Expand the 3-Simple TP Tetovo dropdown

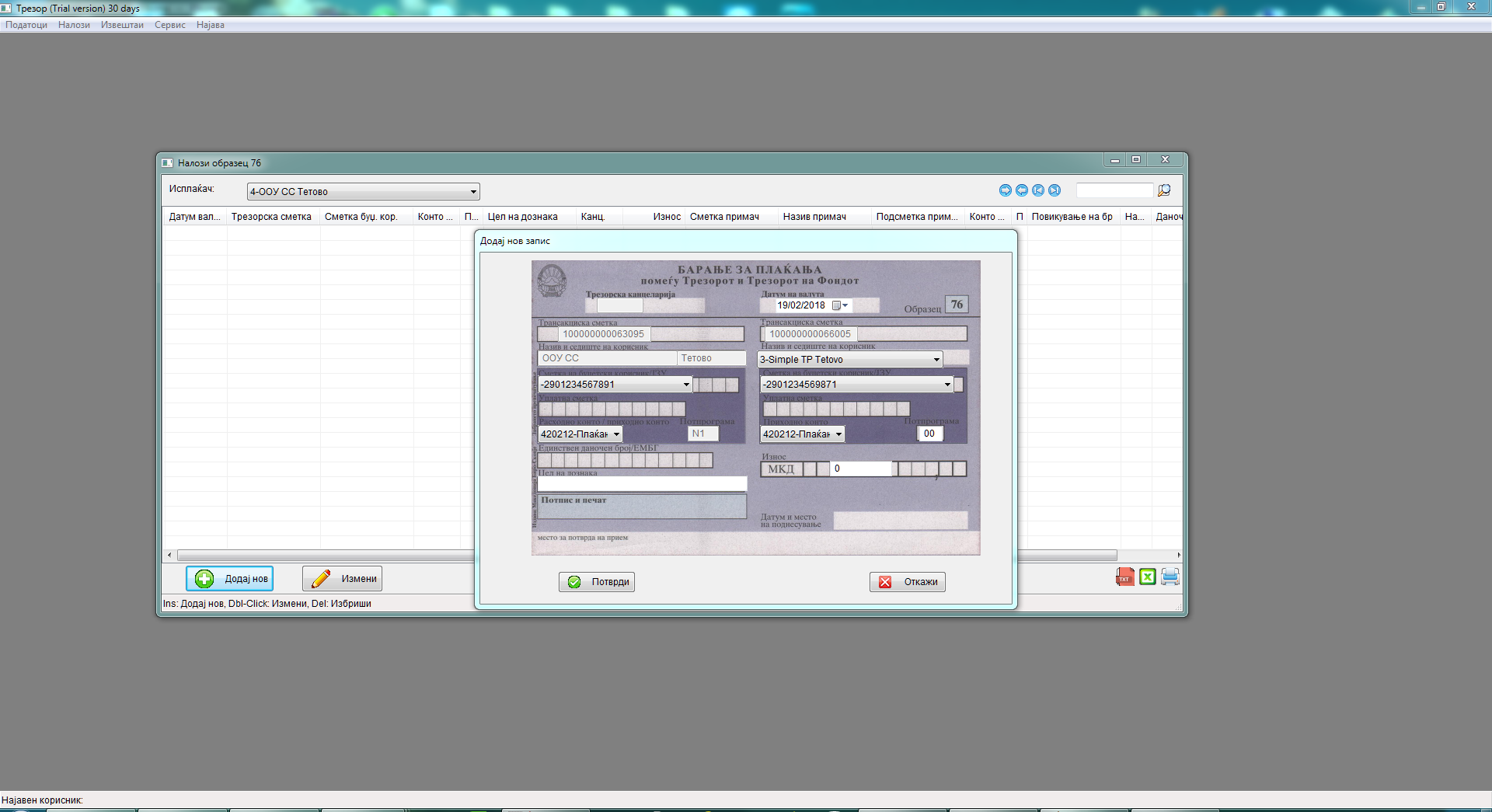pos(936,360)
